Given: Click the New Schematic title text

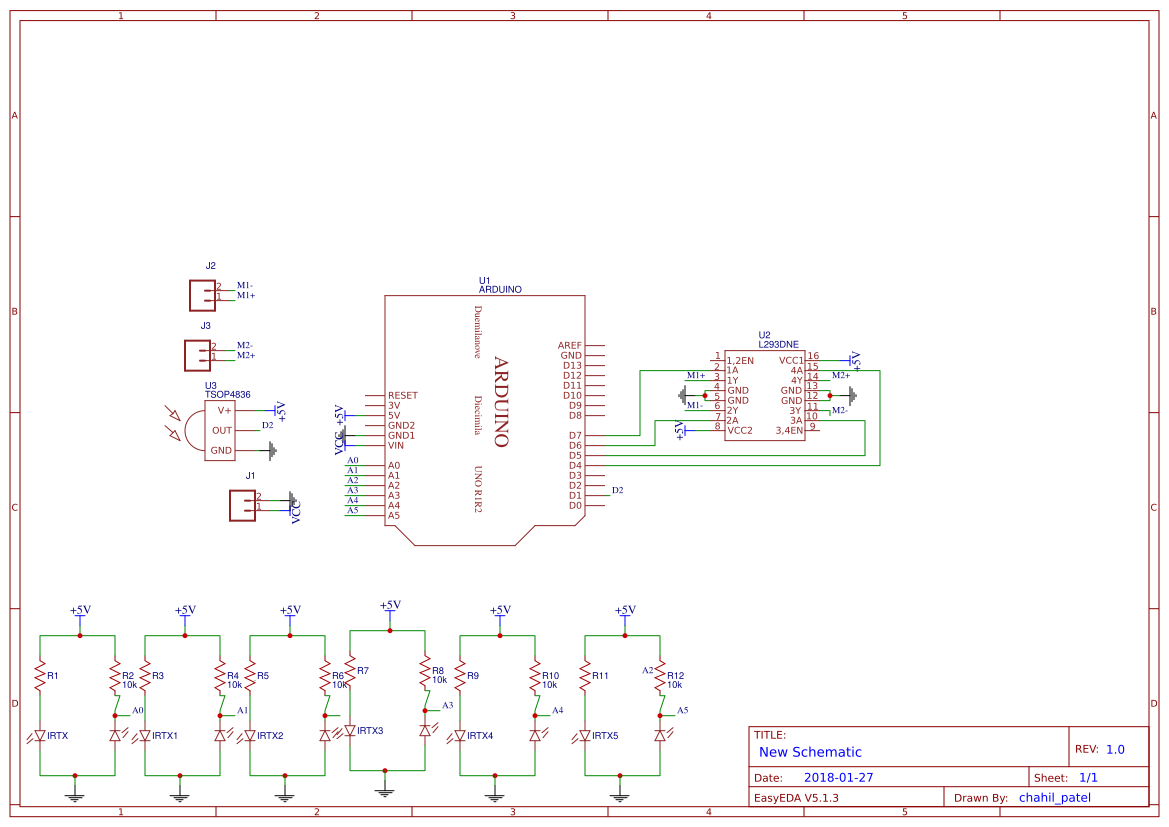Looking at the screenshot, I should [810, 752].
